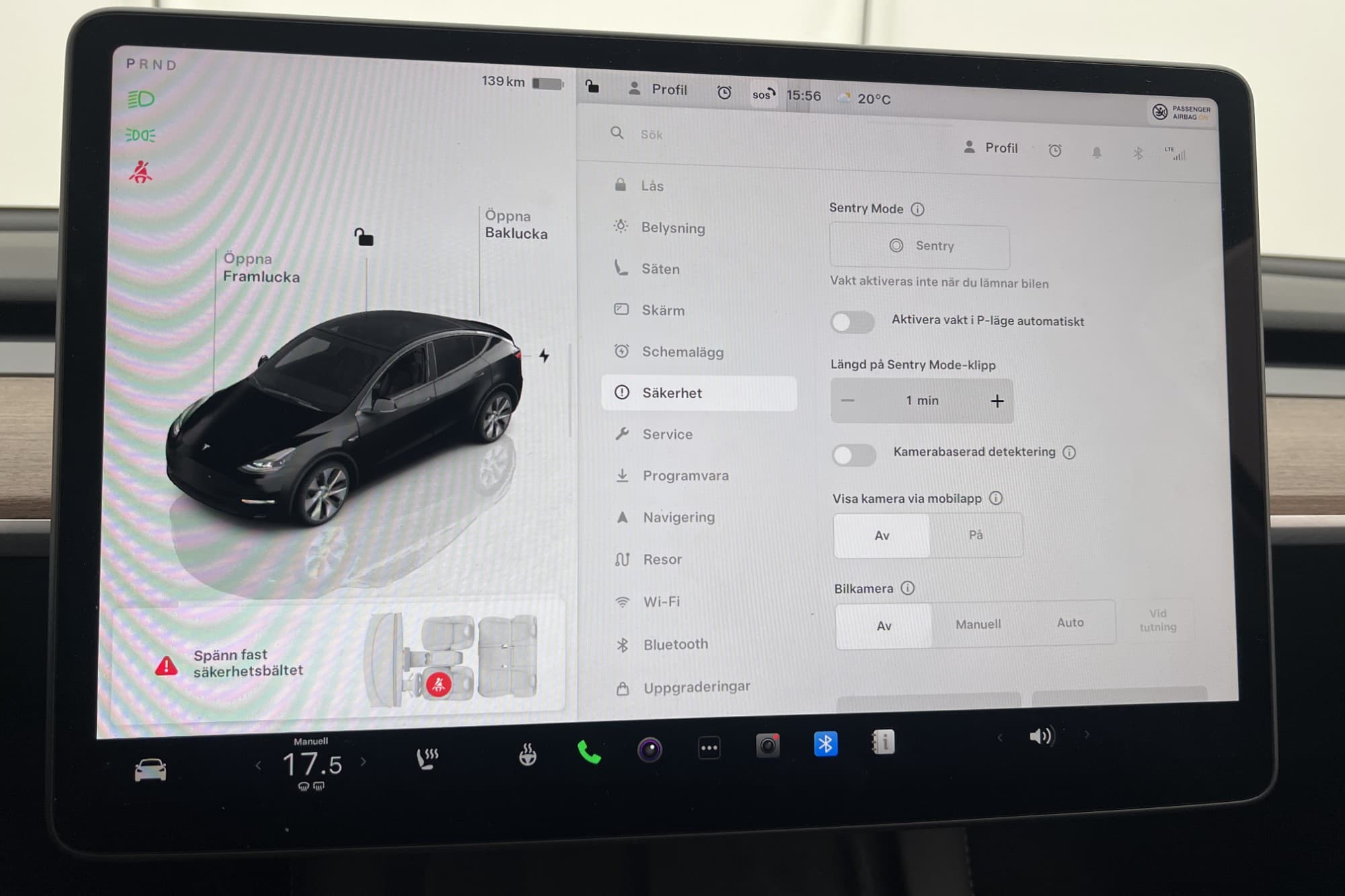Tap the seat heater icon
Viewport: 1345px width, 896px height.
[427, 758]
